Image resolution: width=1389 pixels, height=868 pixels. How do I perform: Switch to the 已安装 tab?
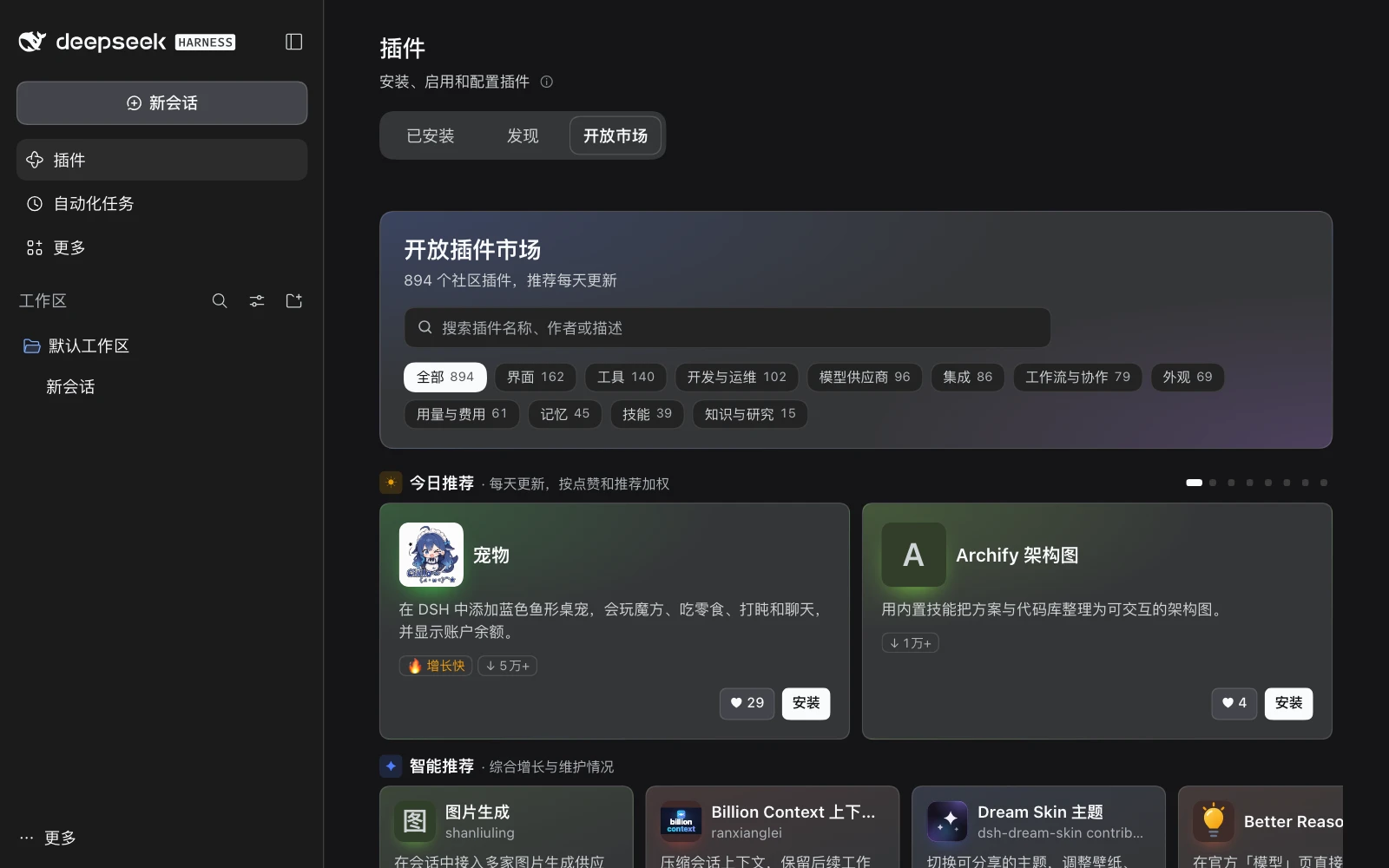(431, 135)
